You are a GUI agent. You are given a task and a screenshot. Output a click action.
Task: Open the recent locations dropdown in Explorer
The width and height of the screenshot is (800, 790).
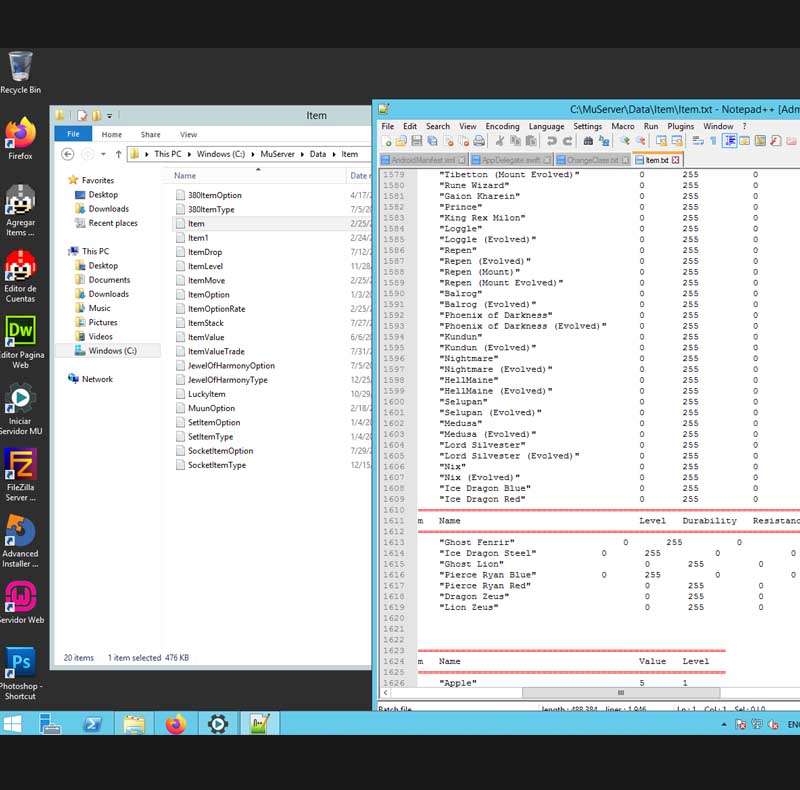pyautogui.click(x=104, y=154)
